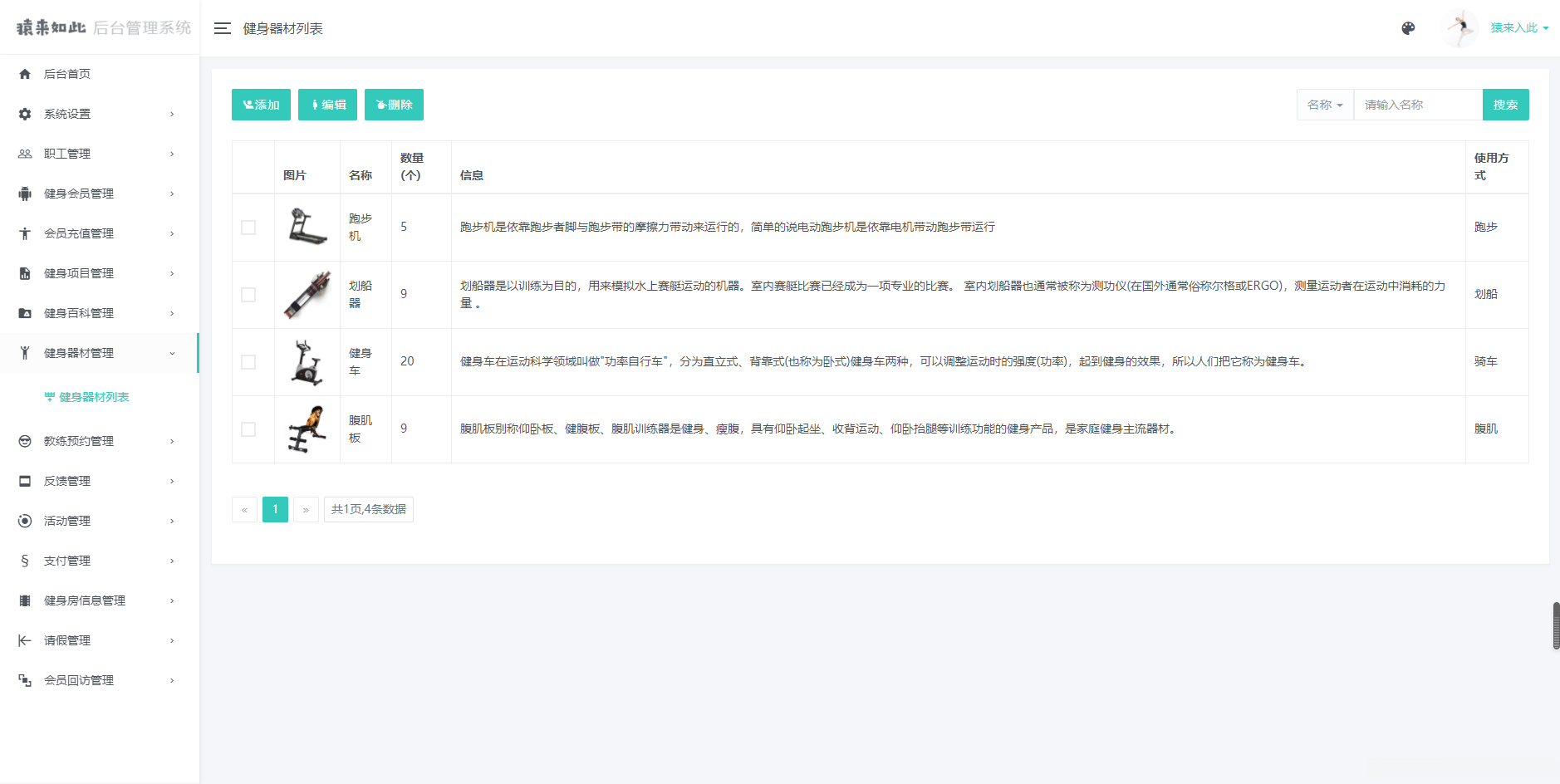Screen dimensions: 1560x784
Task: Open the 猿来入此 user dropdown
Action: 1519,28
